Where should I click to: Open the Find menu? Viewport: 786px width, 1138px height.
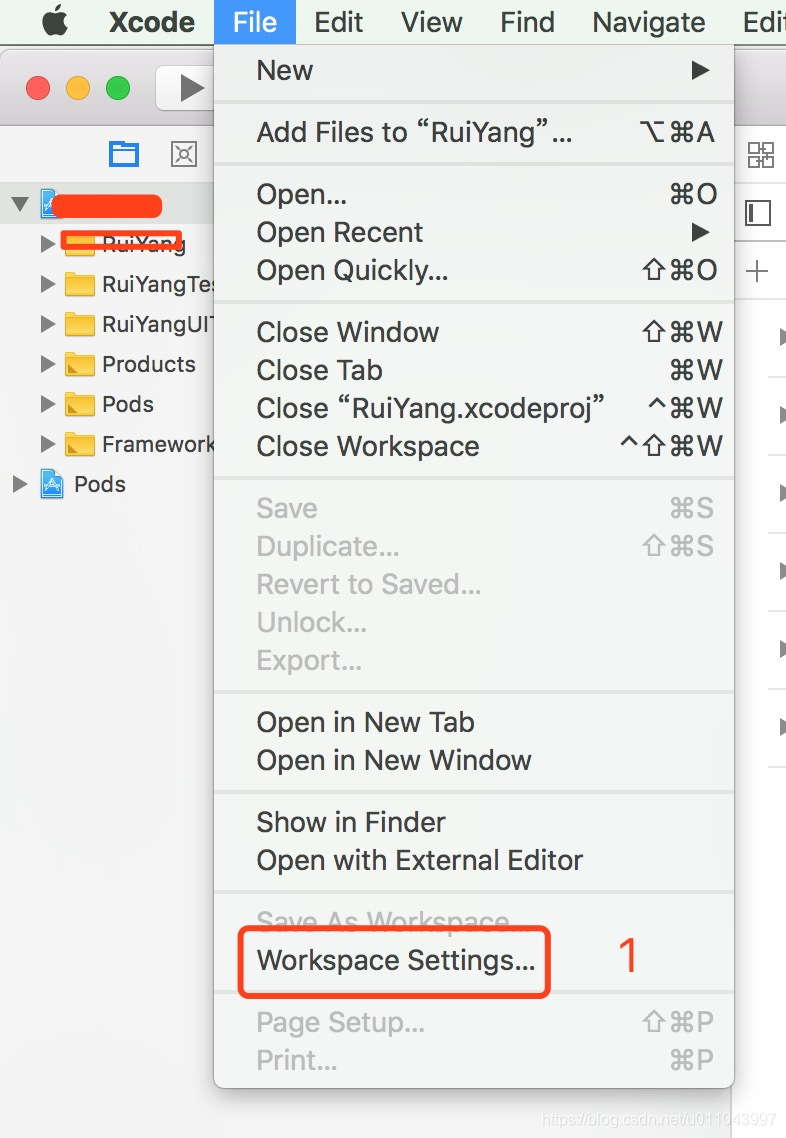pyautogui.click(x=527, y=22)
